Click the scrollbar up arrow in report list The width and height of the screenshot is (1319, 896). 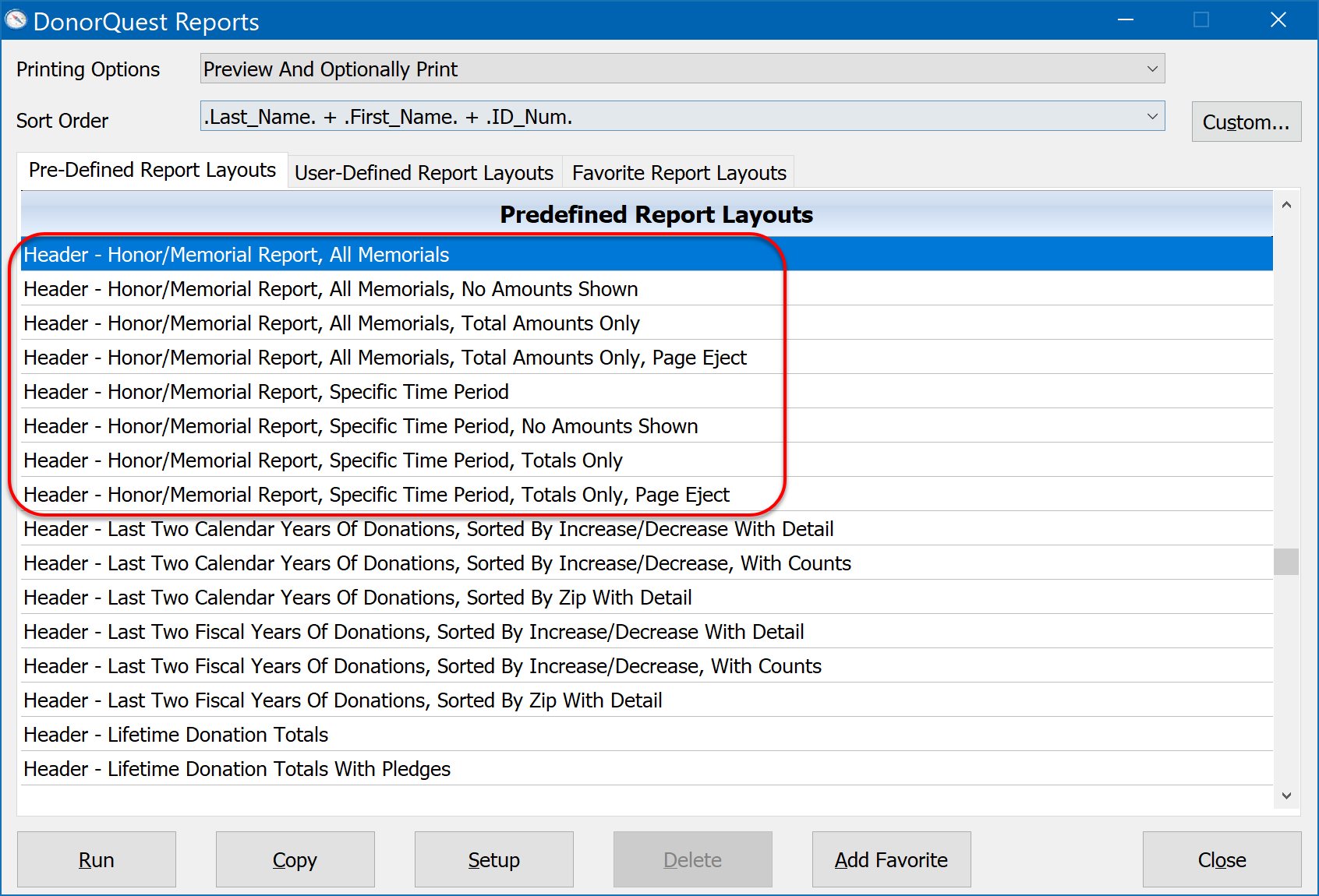[x=1286, y=205]
